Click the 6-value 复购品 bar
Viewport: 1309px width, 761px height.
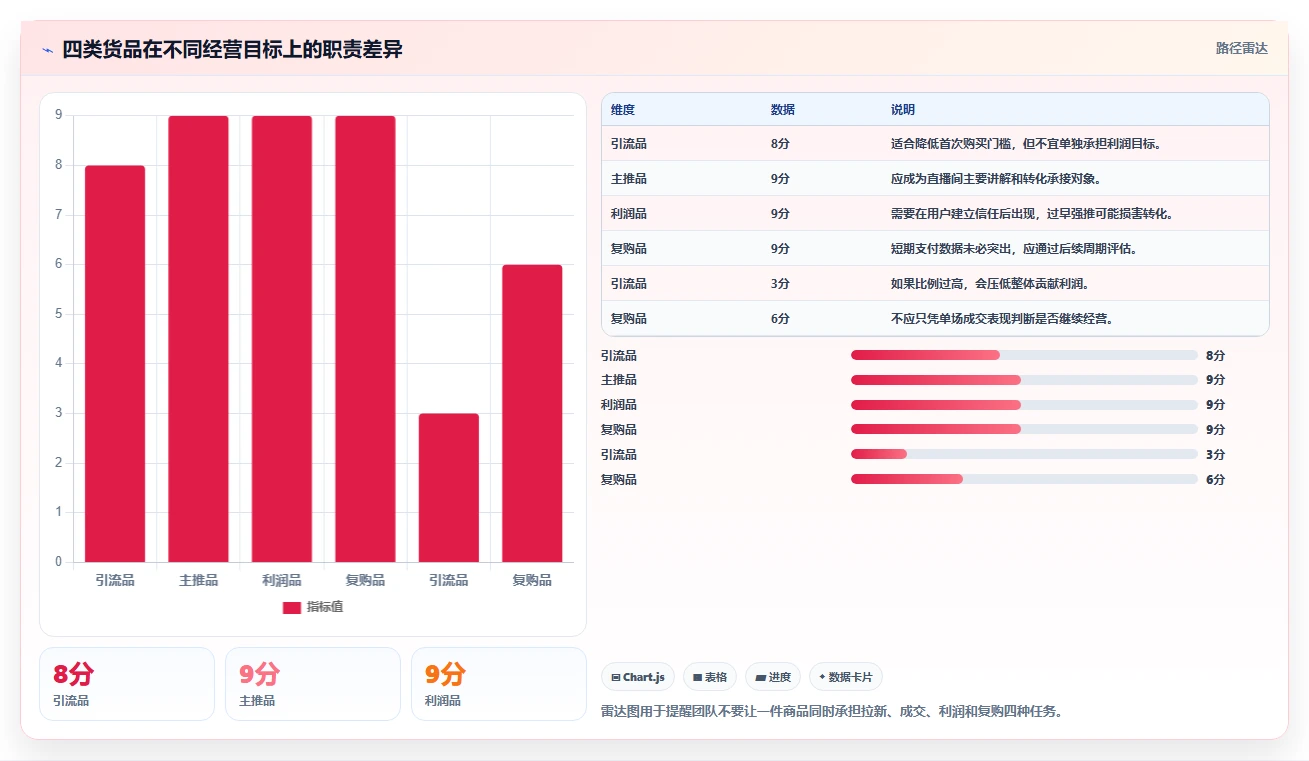point(532,413)
